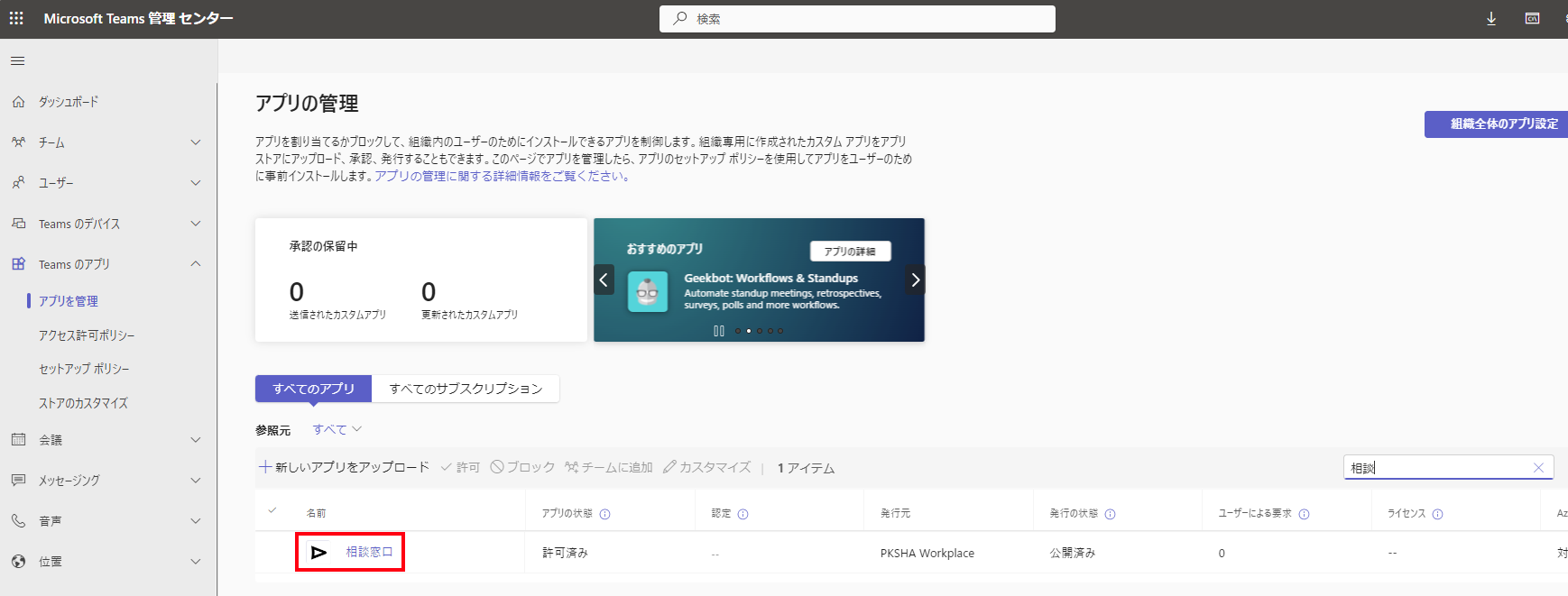Expand the 音声 sidebar section
This screenshot has height=596, width=1568.
196,521
